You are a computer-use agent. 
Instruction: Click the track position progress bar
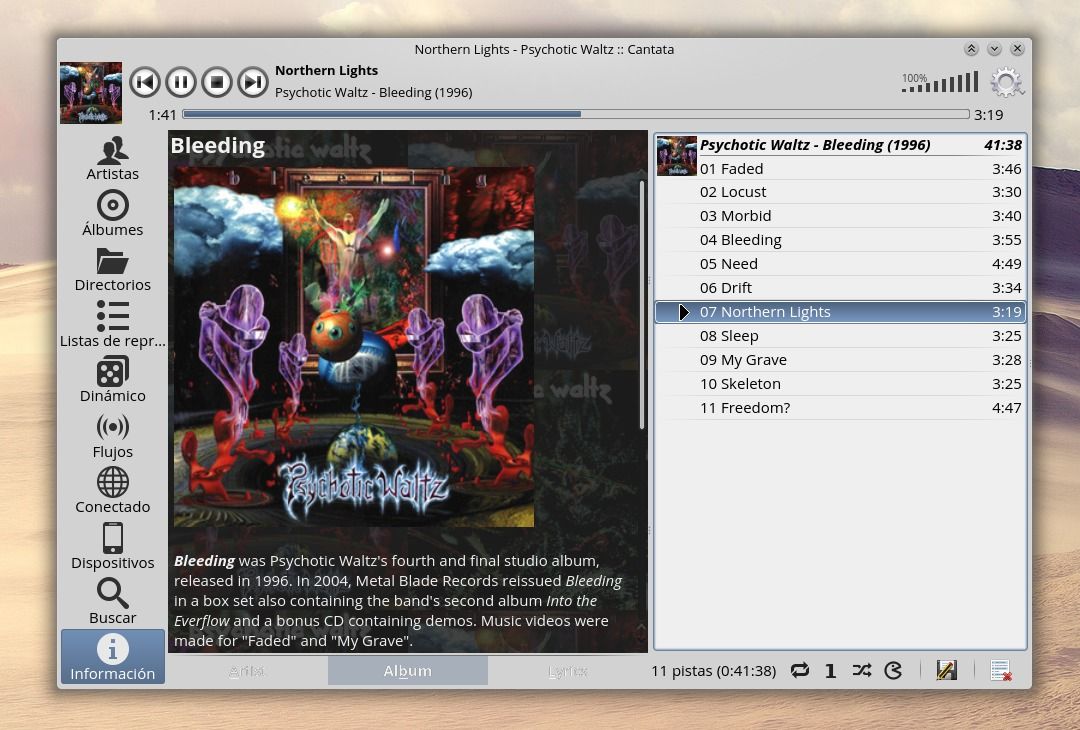pos(575,114)
